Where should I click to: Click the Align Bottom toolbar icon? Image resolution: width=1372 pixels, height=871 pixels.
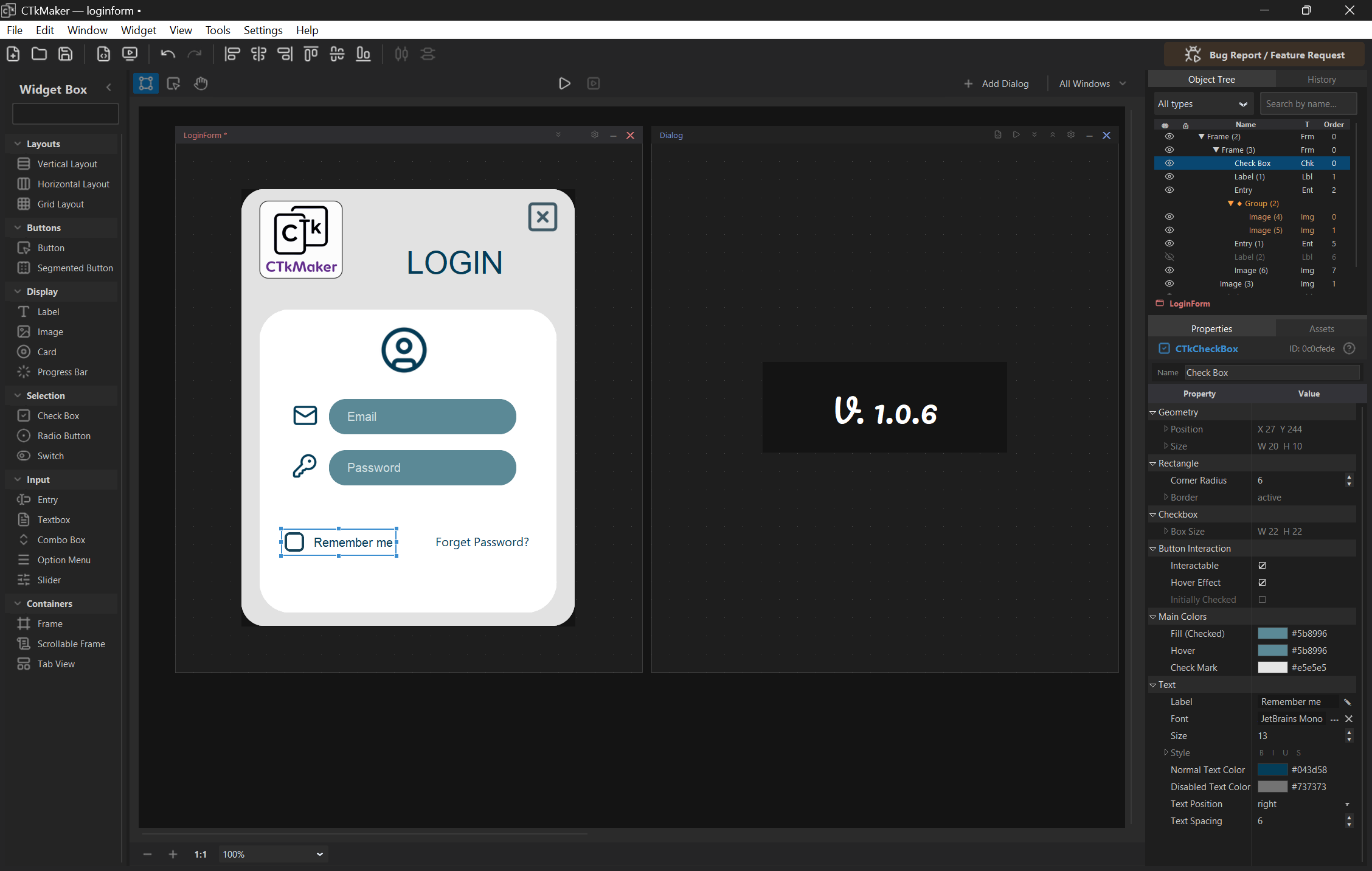click(363, 54)
